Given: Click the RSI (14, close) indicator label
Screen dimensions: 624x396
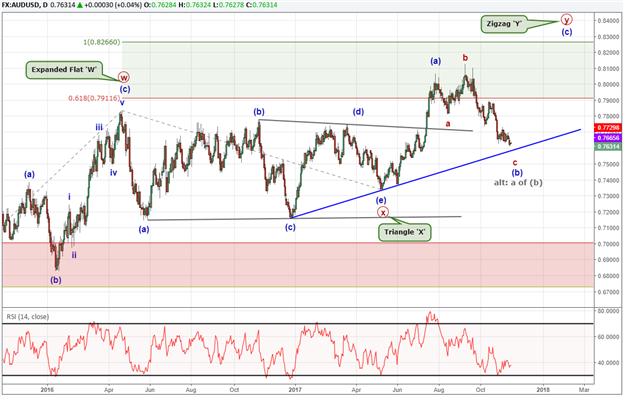Looking at the screenshot, I should point(27,317).
